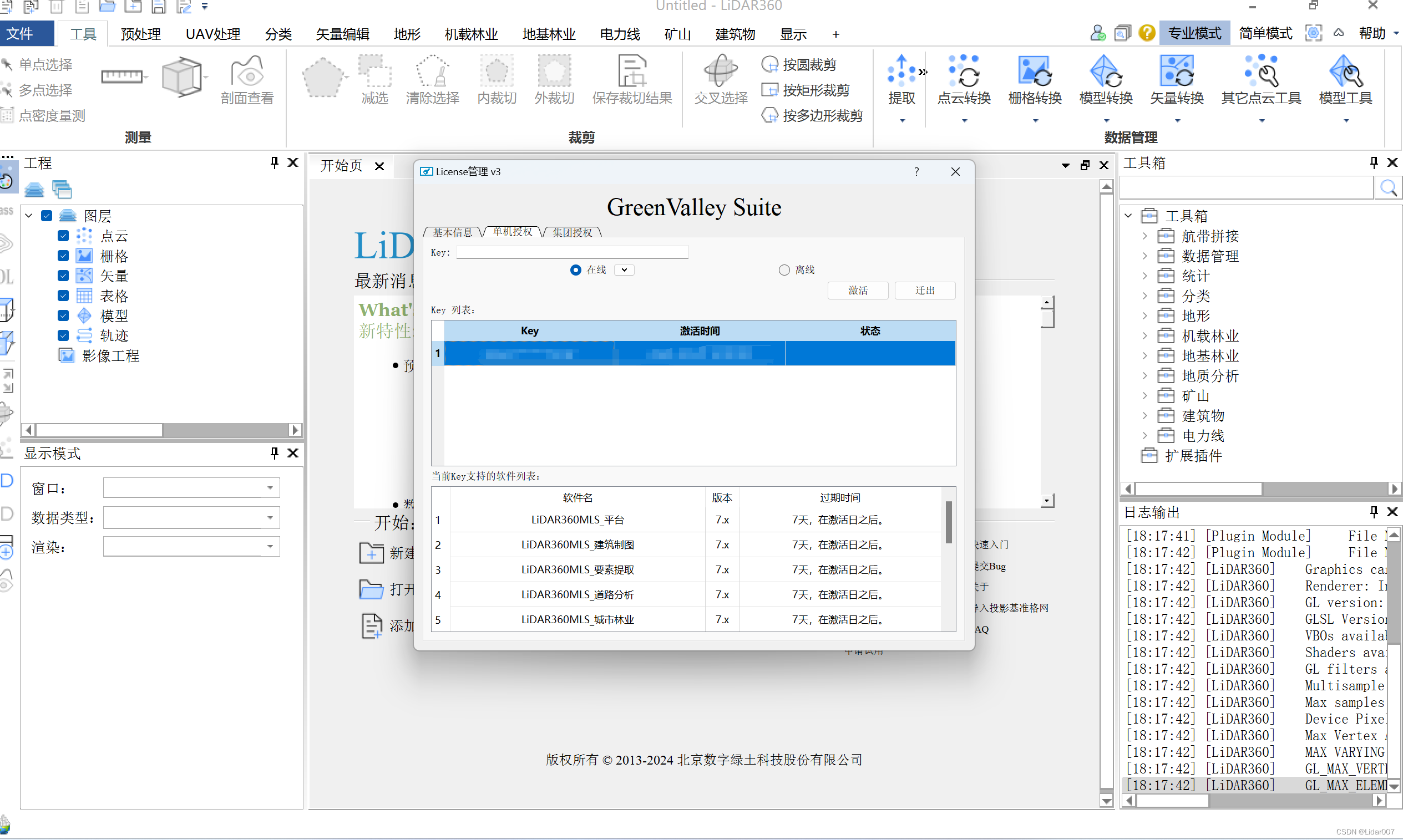Viewport: 1403px width, 840px height.
Task: Switch to the 预处理 ribbon tab
Action: coord(140,34)
